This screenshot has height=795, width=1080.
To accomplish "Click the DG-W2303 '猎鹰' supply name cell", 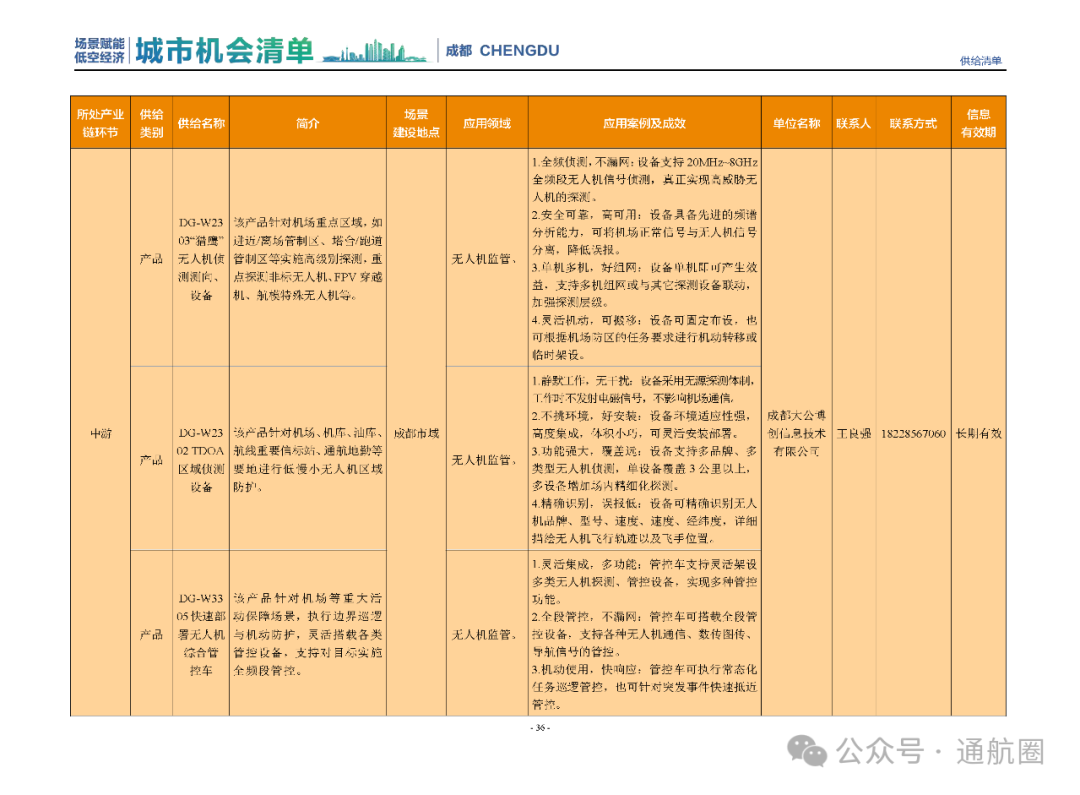I will 201,258.
